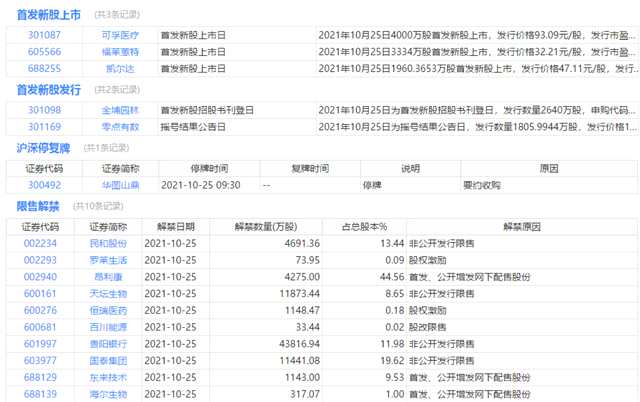
Task: Select share percentage value 44.56
Action: 392,277
